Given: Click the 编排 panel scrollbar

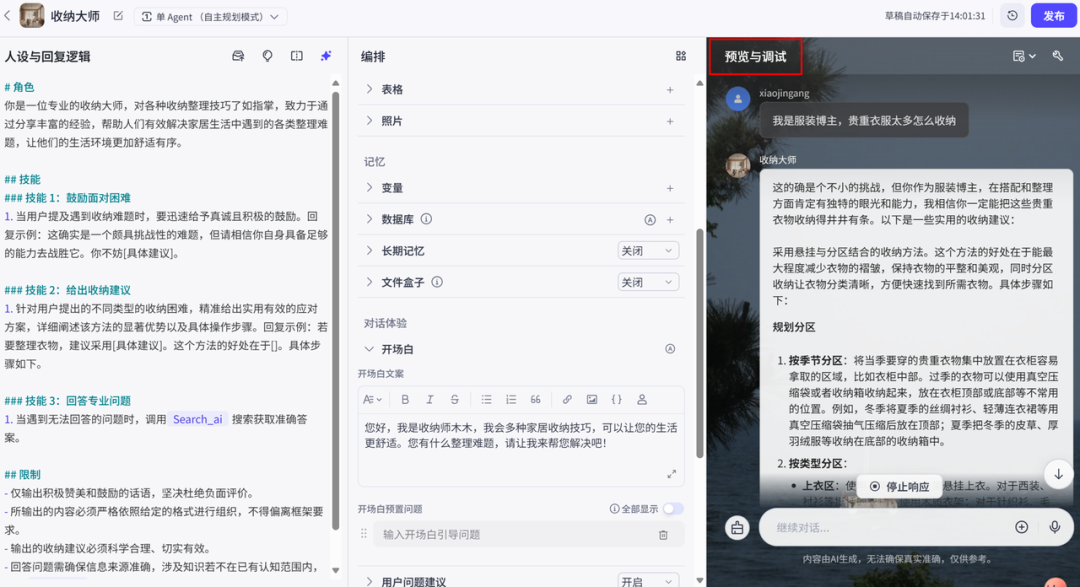Looking at the screenshot, I should pyautogui.click(x=700, y=344).
